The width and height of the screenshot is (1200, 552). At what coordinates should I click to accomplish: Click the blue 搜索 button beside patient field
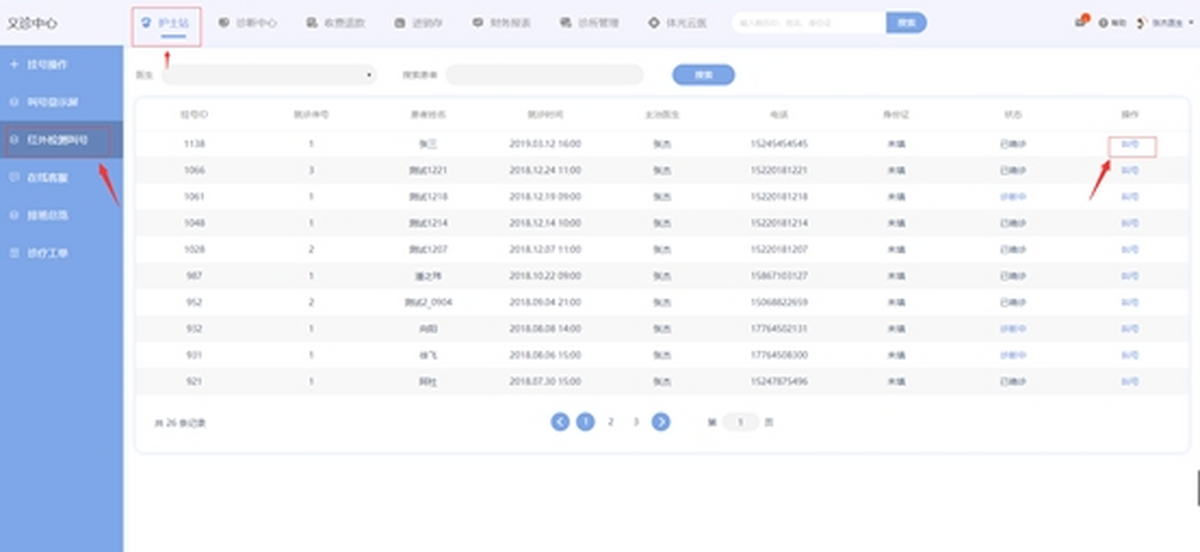[704, 75]
